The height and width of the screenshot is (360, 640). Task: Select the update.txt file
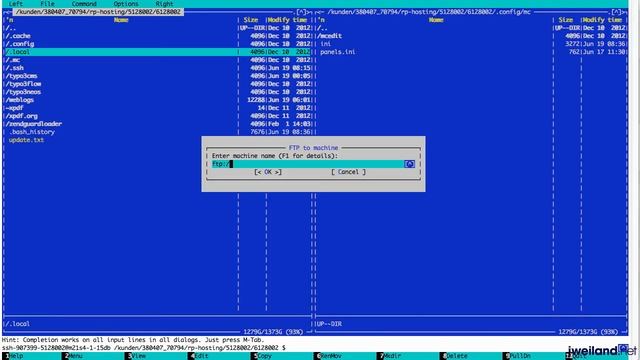tap(26, 140)
